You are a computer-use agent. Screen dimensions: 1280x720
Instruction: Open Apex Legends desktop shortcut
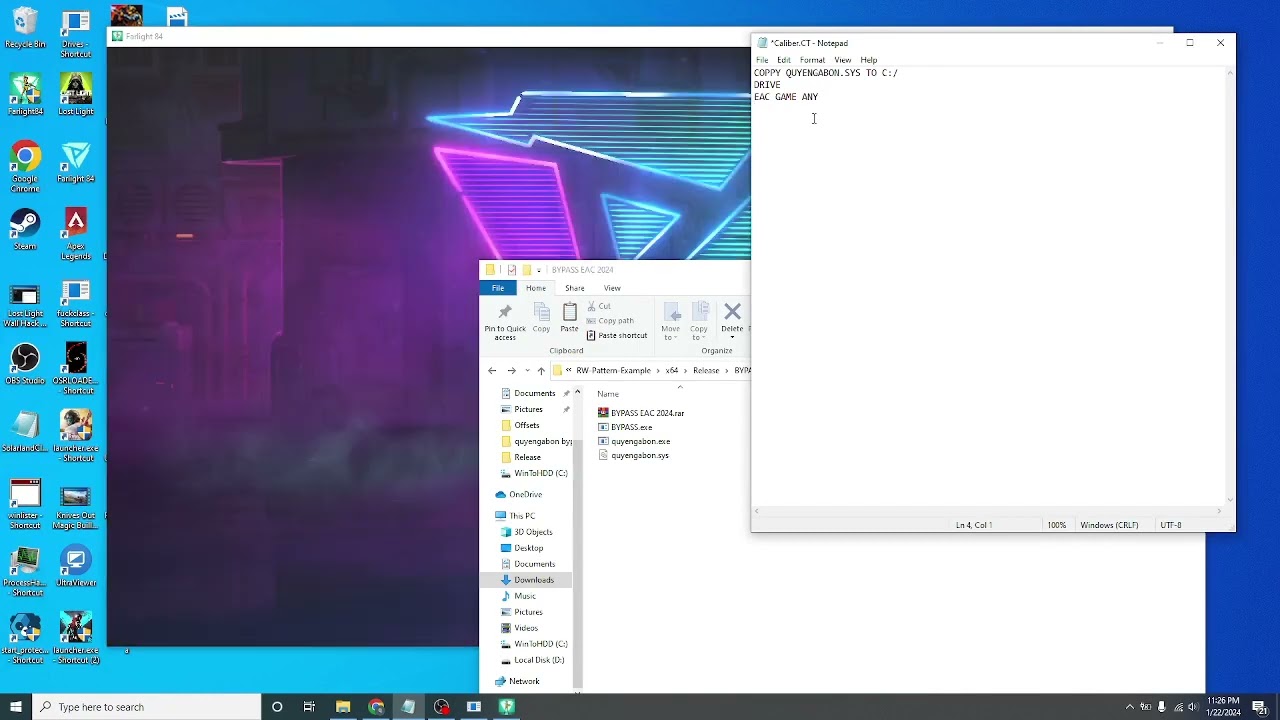click(76, 235)
